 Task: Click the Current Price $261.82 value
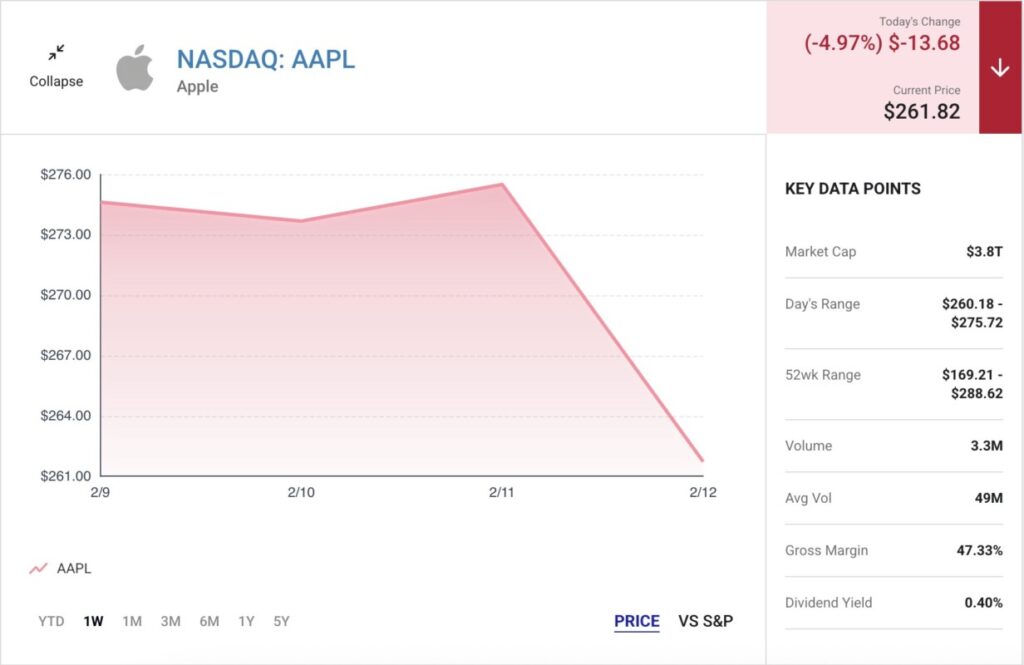(921, 111)
